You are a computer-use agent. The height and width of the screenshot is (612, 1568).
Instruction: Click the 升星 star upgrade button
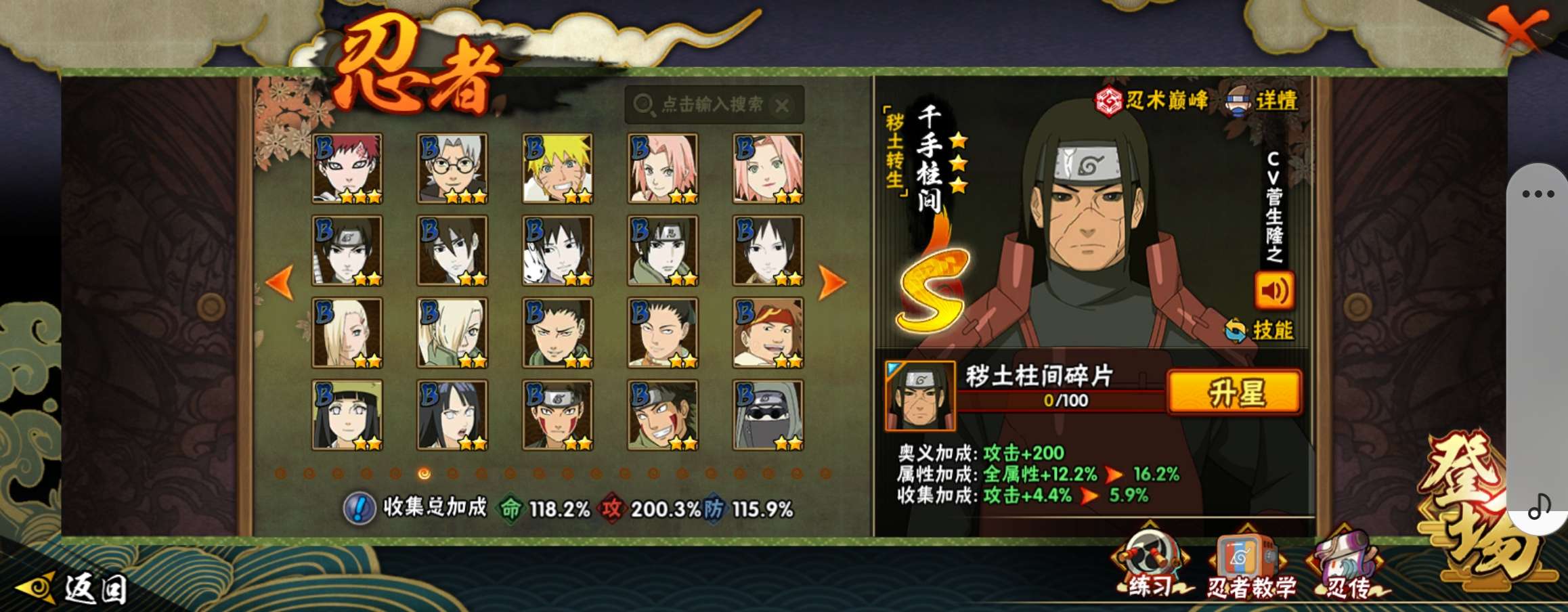pos(1234,392)
